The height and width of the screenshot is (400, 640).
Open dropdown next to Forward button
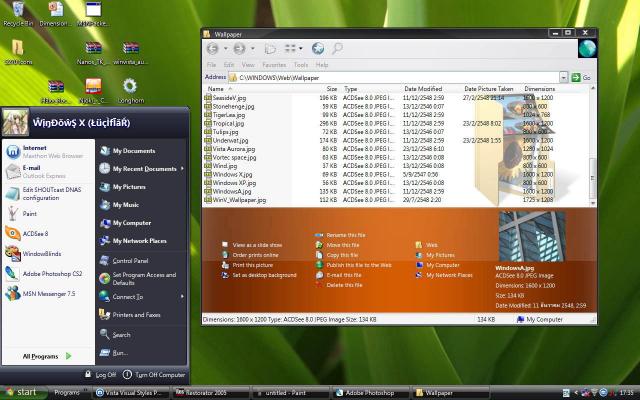[x=253, y=49]
